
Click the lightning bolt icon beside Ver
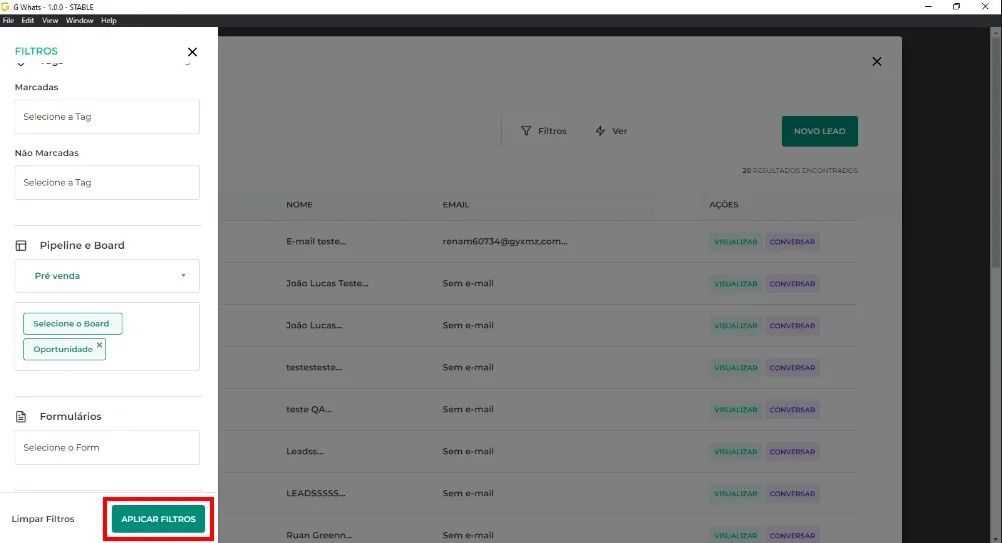click(x=600, y=131)
